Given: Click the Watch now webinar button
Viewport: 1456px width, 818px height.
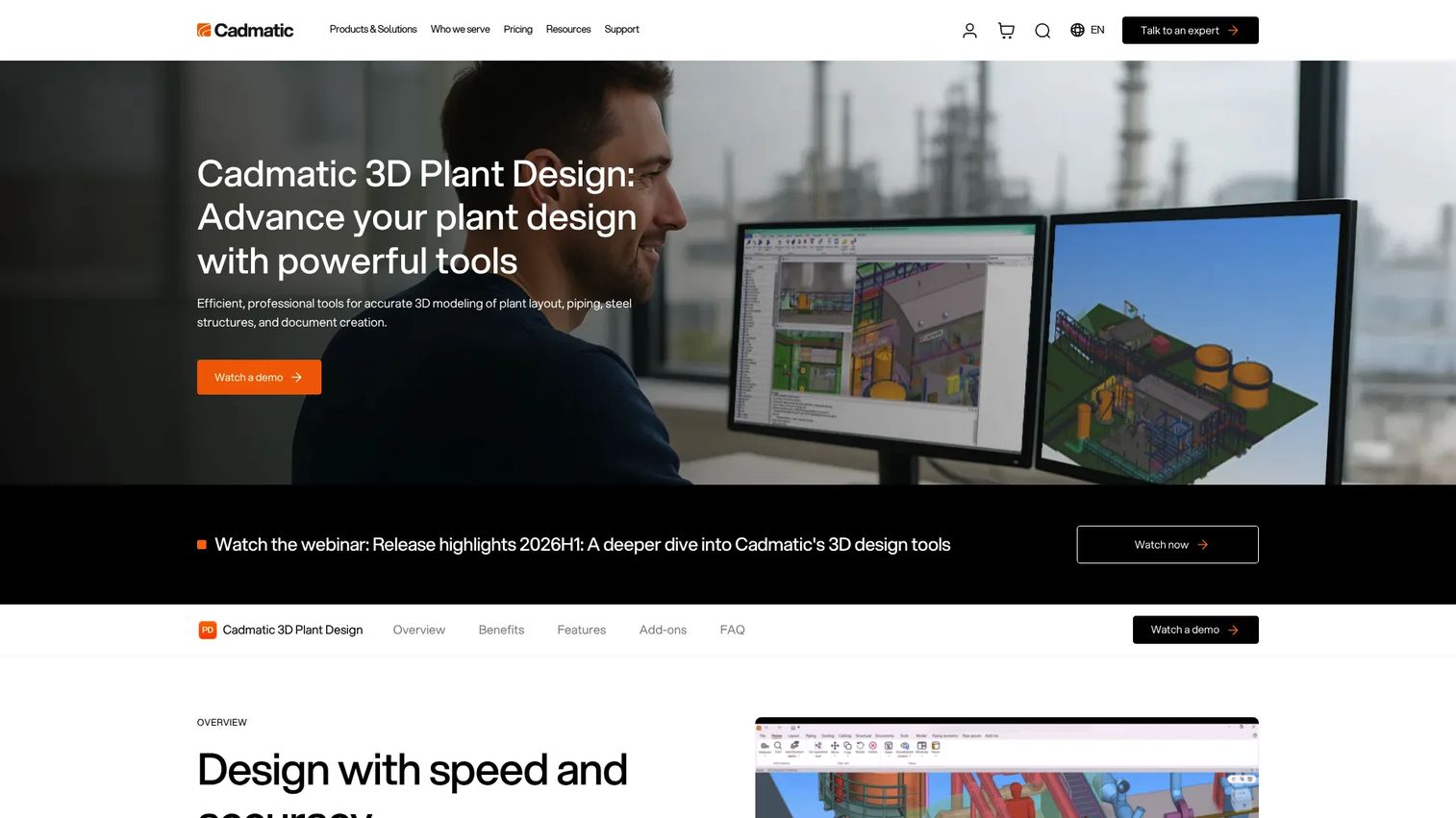Looking at the screenshot, I should tap(1167, 544).
